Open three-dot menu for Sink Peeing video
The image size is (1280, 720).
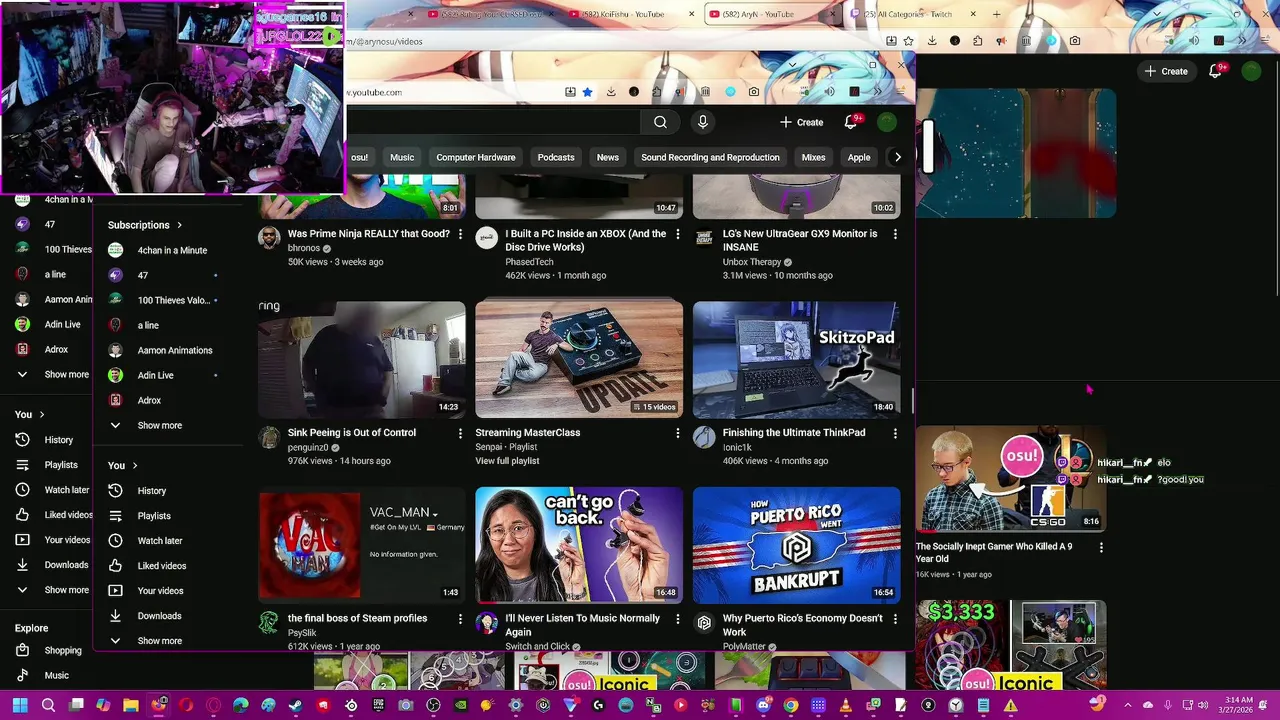click(x=460, y=433)
